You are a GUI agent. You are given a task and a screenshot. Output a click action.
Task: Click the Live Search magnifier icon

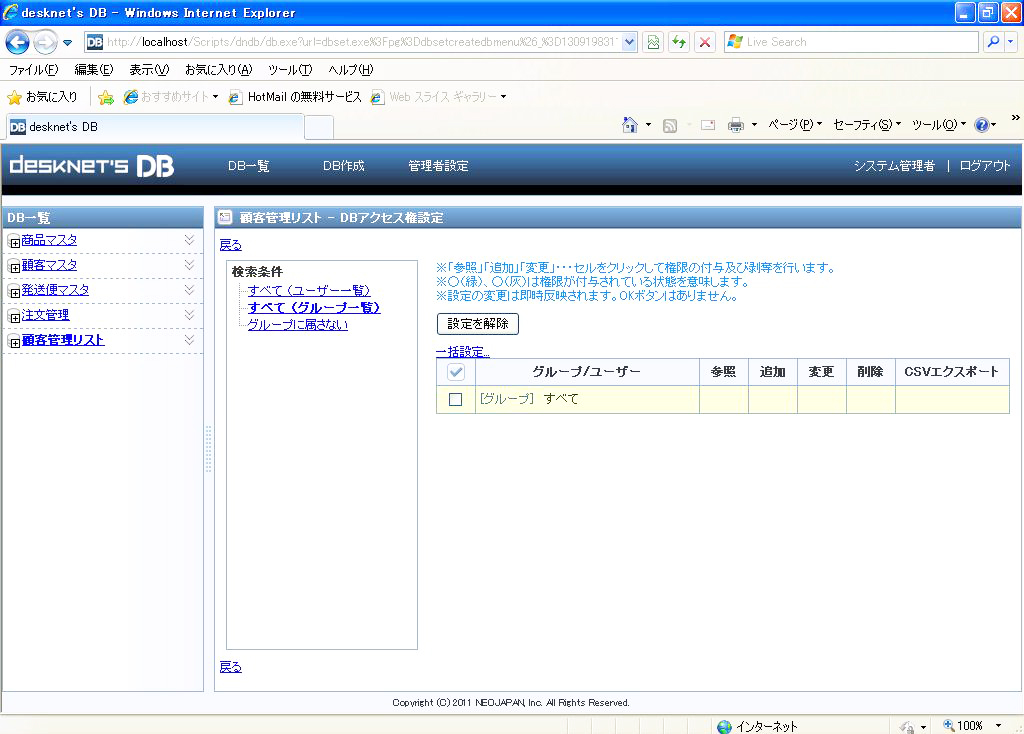click(993, 42)
